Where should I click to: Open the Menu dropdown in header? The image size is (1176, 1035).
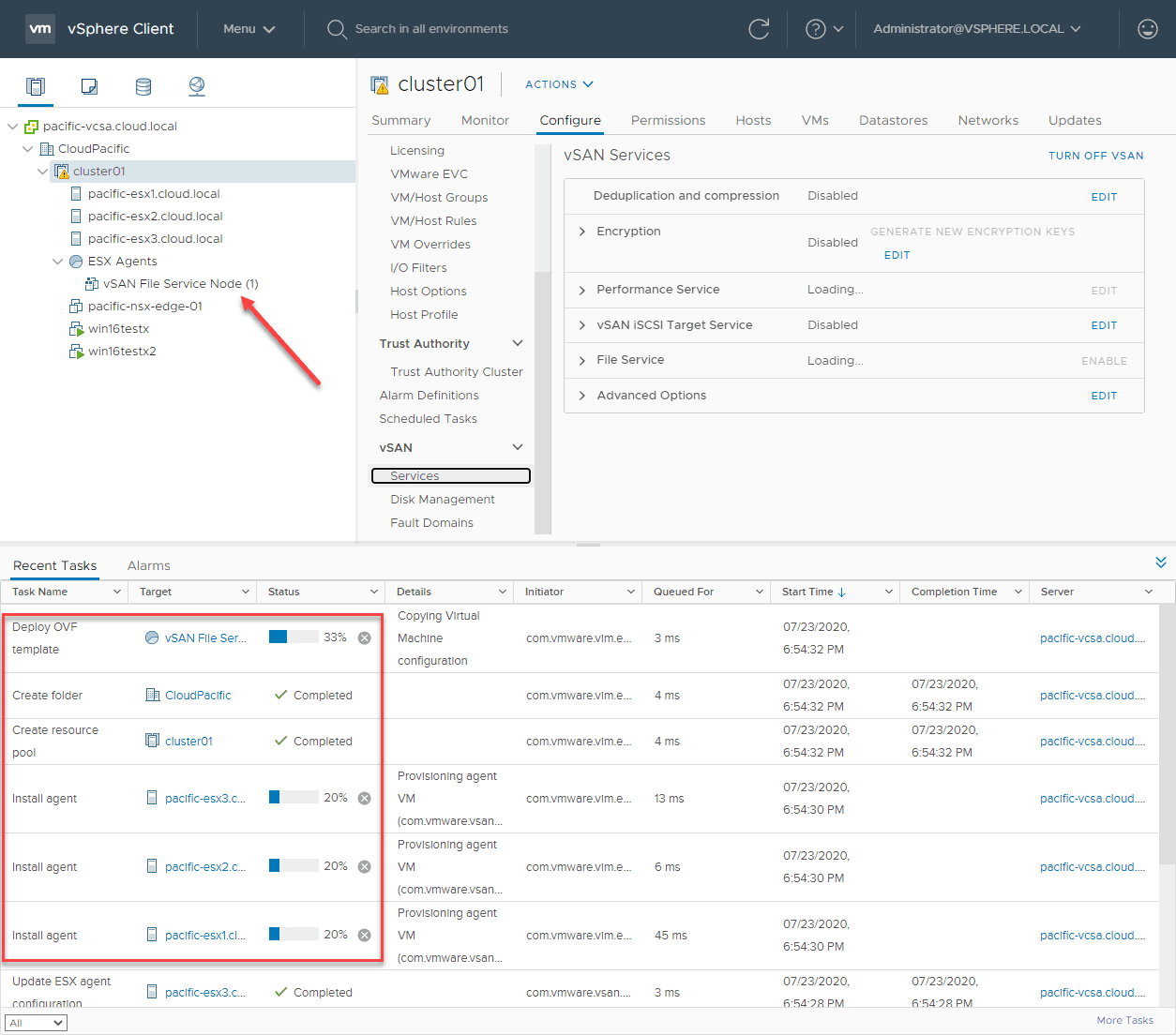[249, 29]
